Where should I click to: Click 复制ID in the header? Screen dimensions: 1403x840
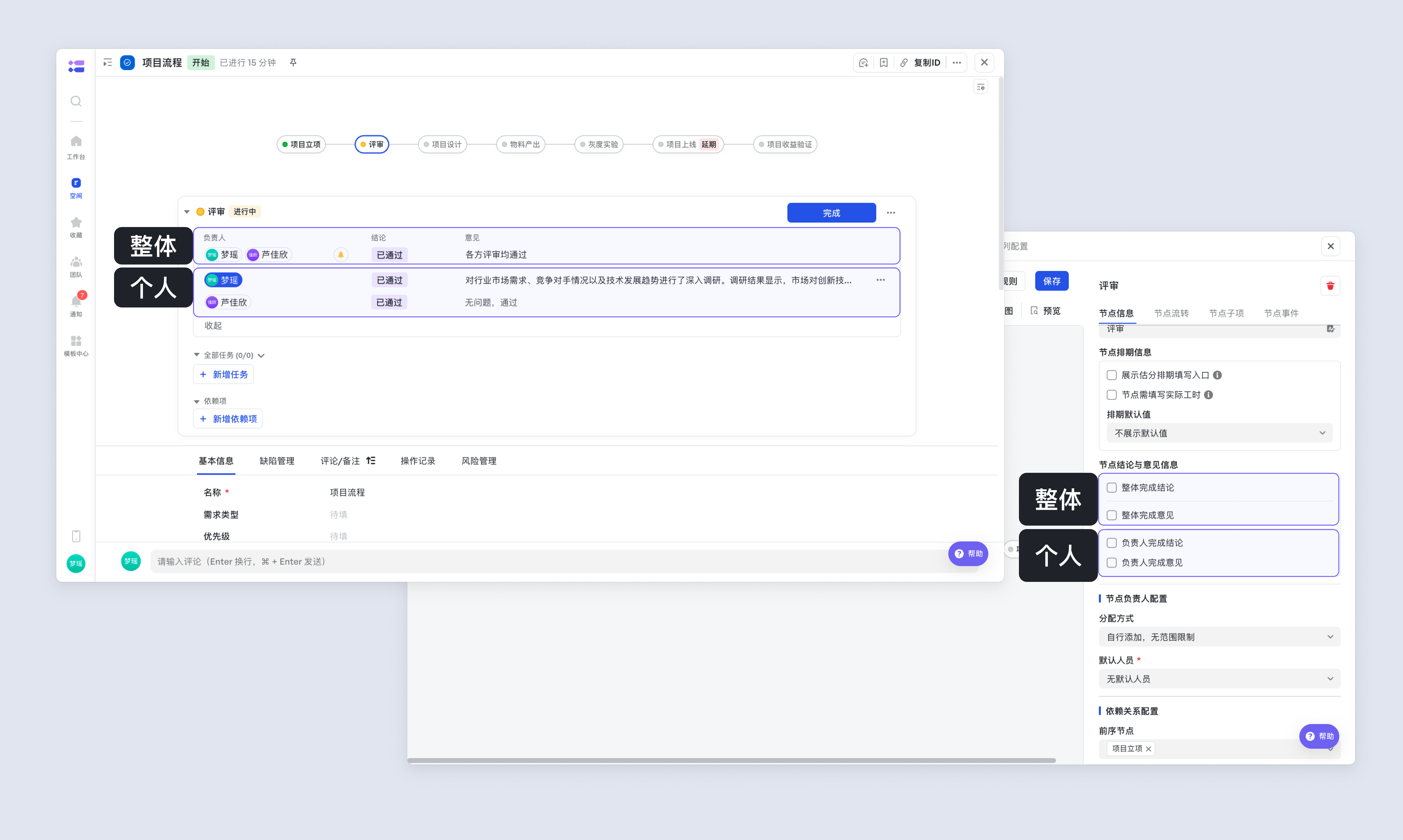tap(927, 63)
